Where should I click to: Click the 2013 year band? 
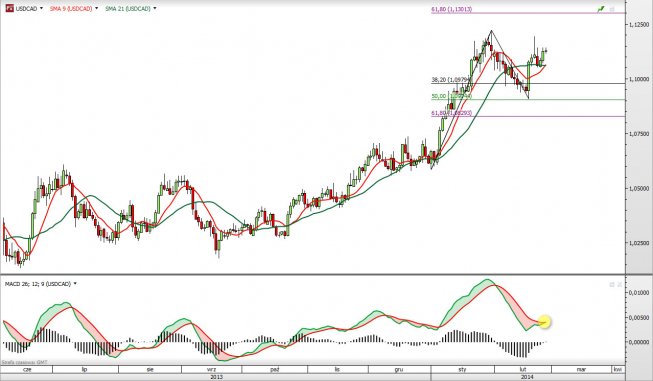click(x=216, y=377)
